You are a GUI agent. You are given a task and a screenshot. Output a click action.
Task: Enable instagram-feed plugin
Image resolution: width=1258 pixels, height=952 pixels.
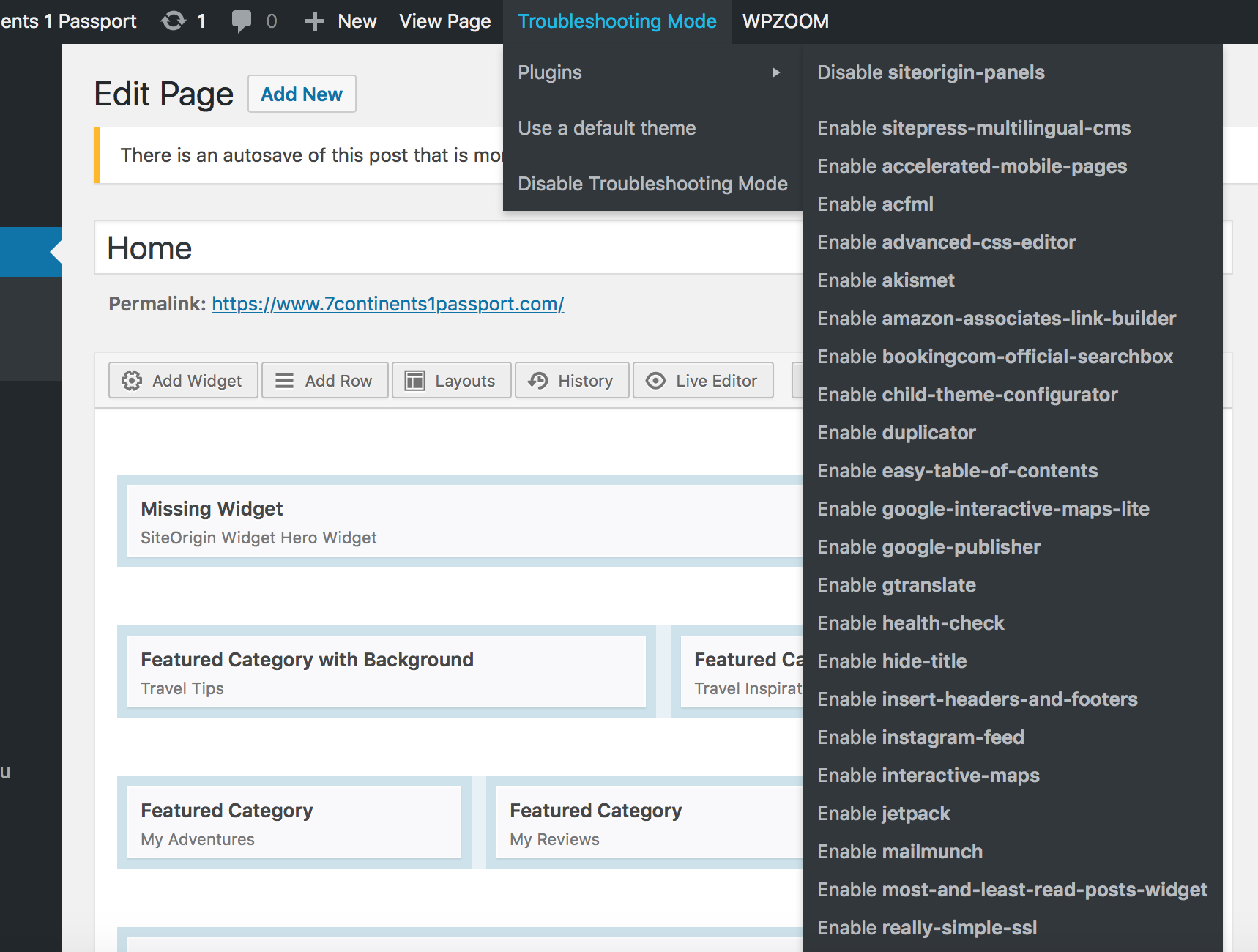coord(920,737)
